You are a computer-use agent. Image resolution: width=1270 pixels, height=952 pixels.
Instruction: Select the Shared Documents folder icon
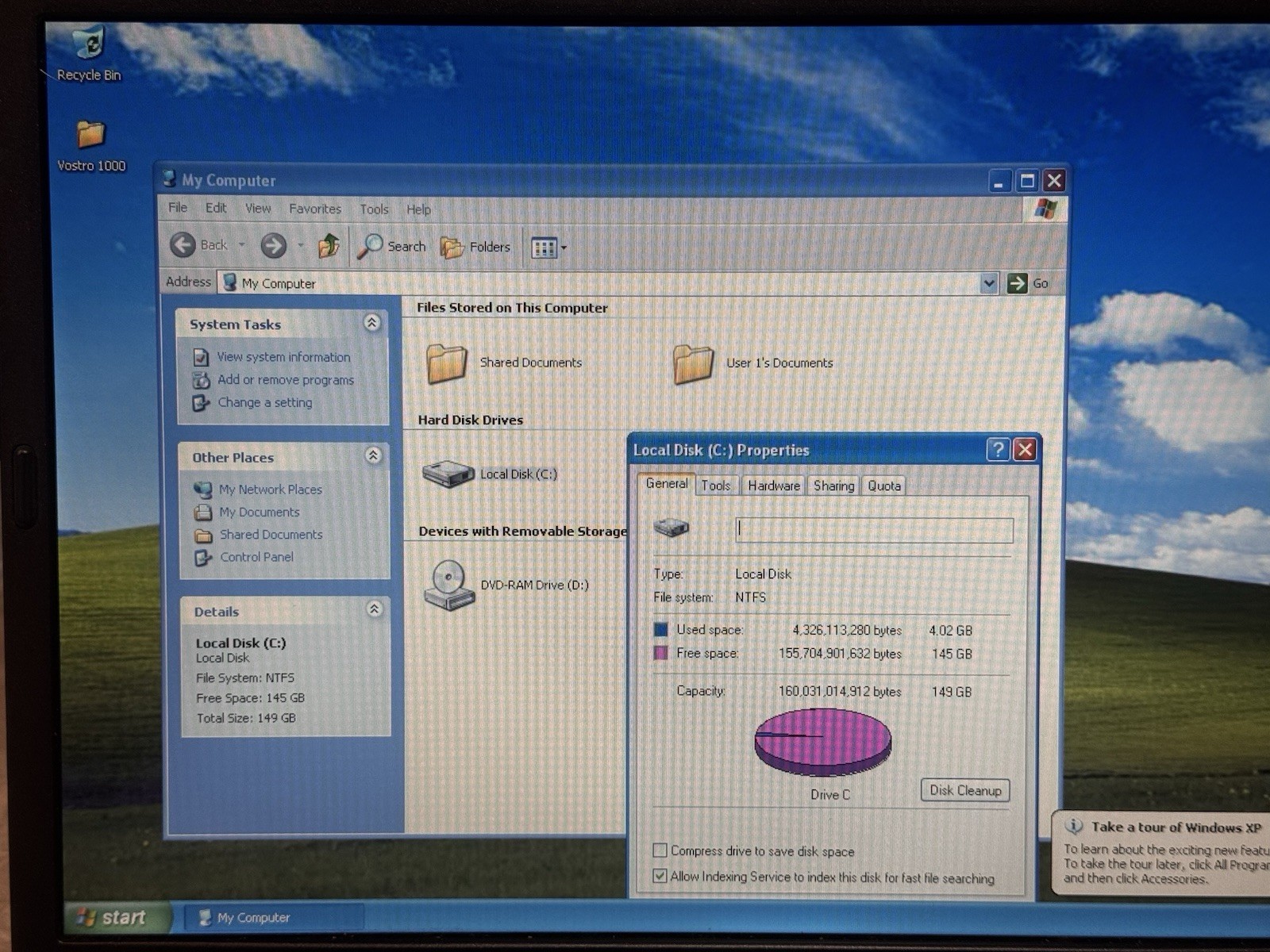click(x=446, y=363)
